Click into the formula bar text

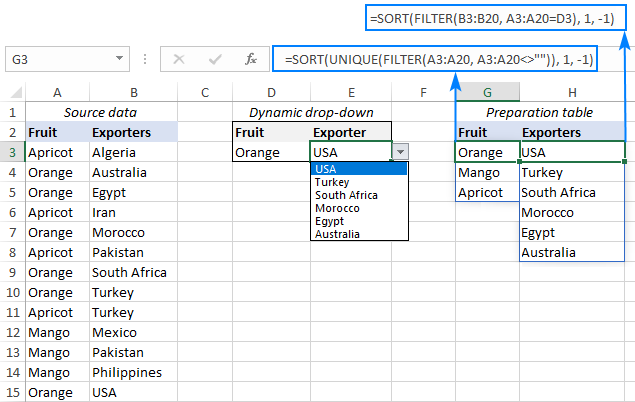coord(438,59)
